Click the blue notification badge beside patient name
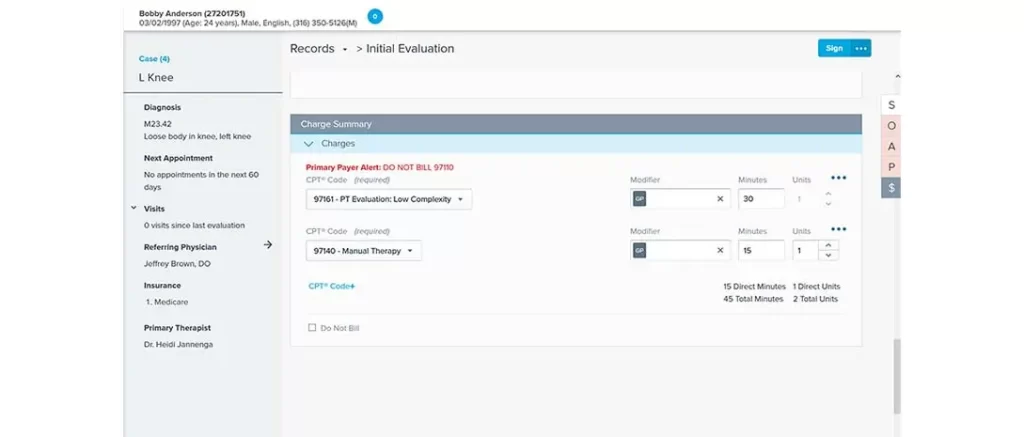Image resolution: width=1024 pixels, height=437 pixels. click(x=375, y=16)
